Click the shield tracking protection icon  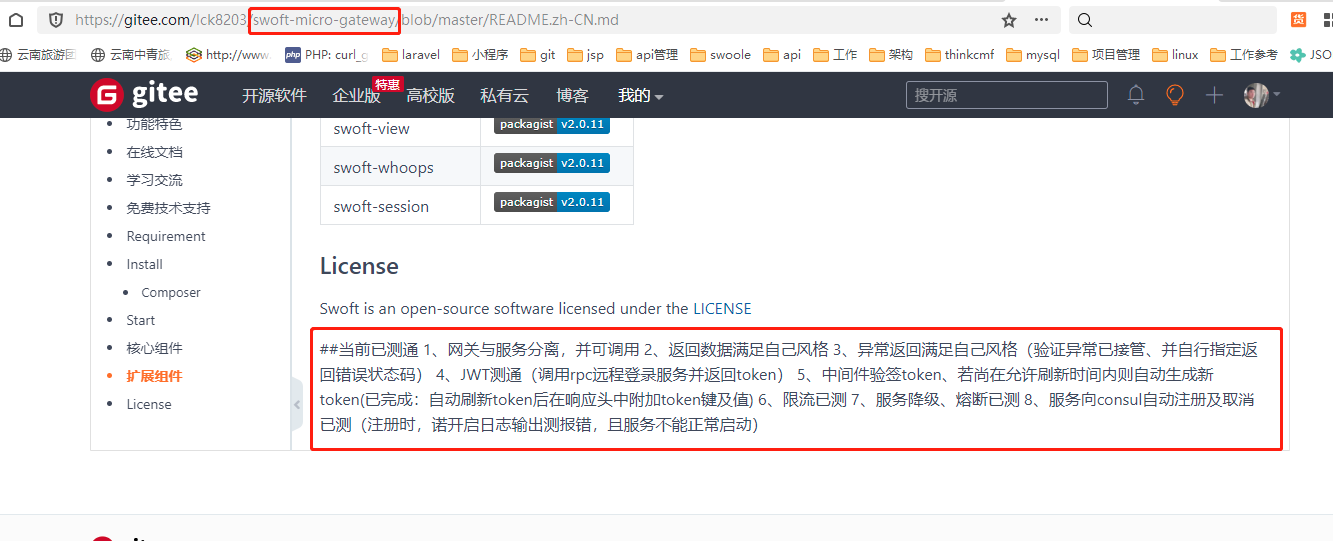56,20
